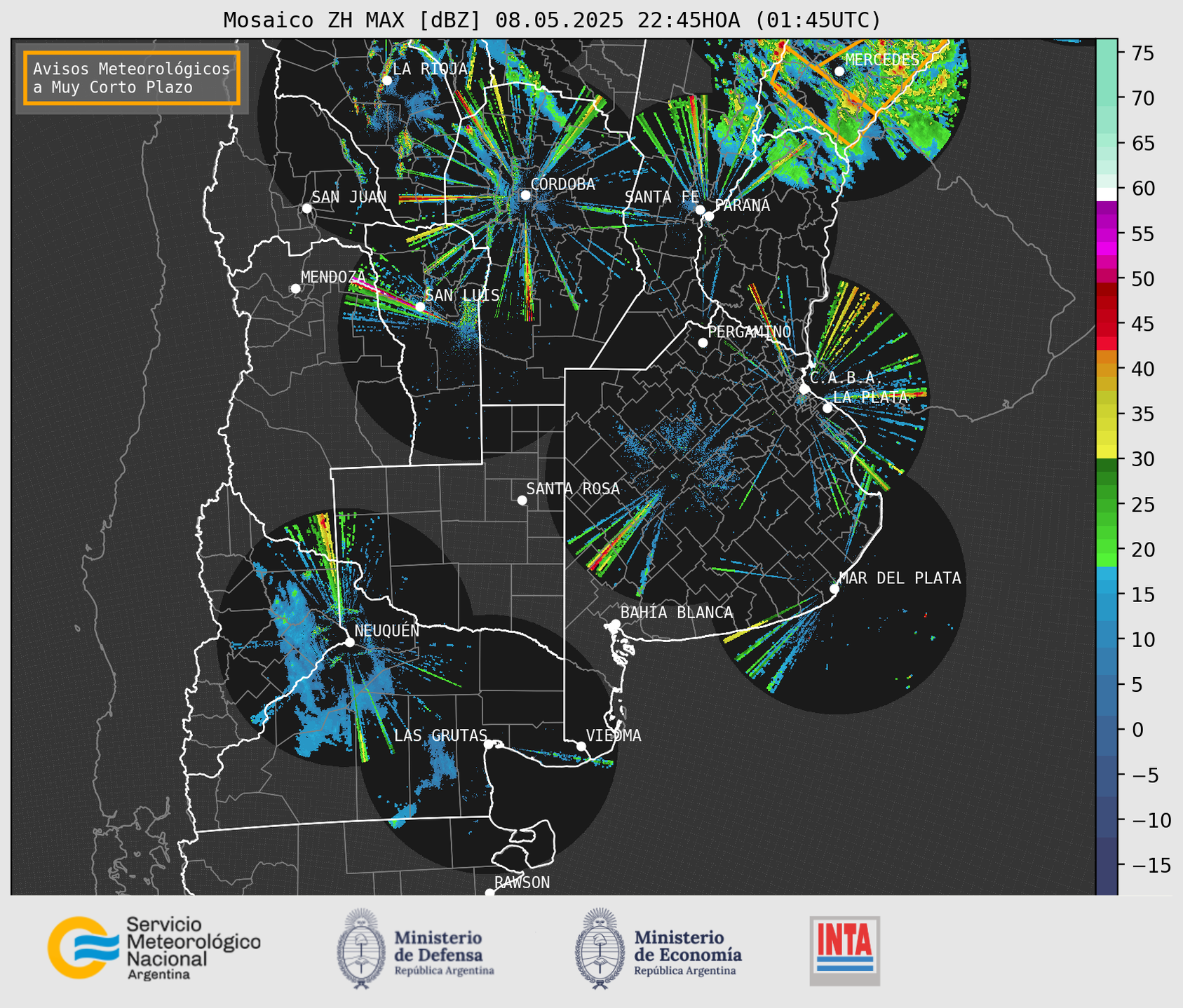Image resolution: width=1183 pixels, height=1008 pixels.
Task: Click the MAR DEL PLATA text label
Action: point(900,578)
